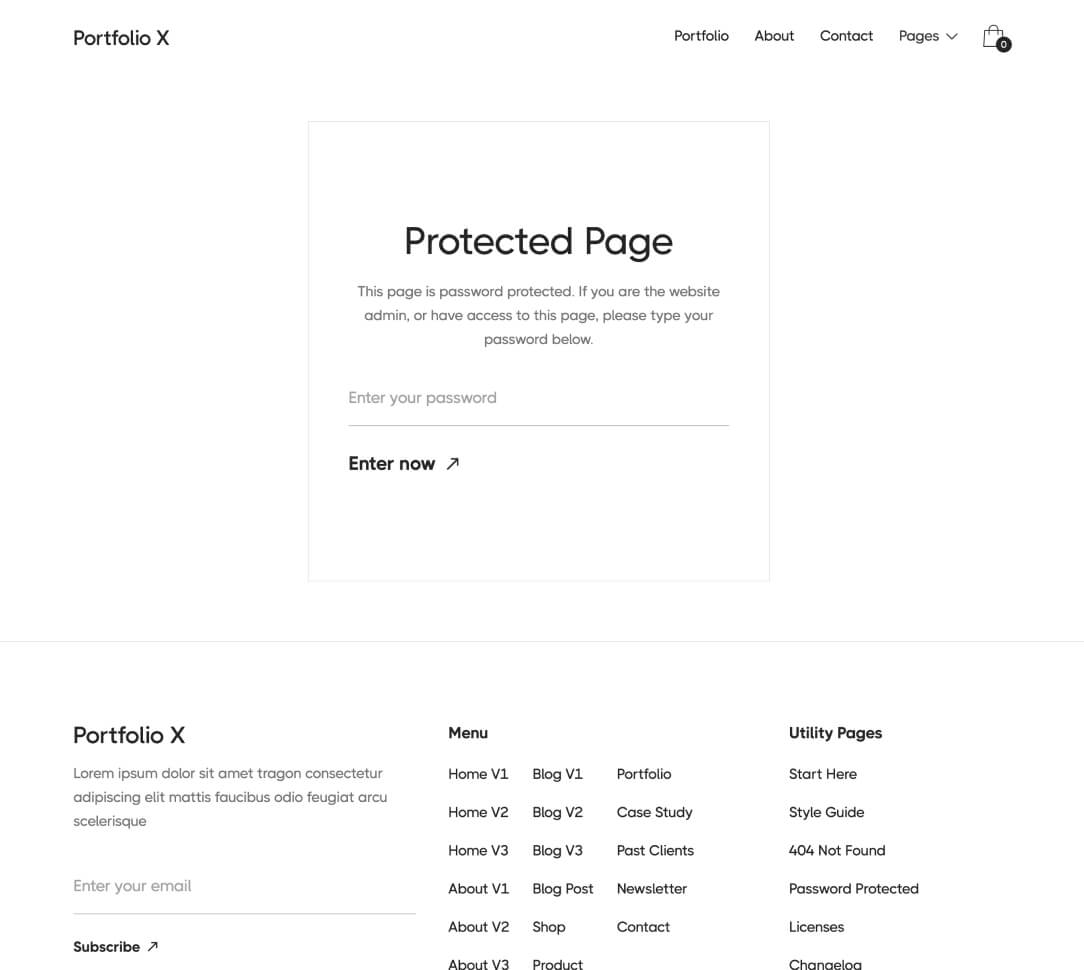
Task: Open the Newsletter footer link
Action: pos(651,888)
